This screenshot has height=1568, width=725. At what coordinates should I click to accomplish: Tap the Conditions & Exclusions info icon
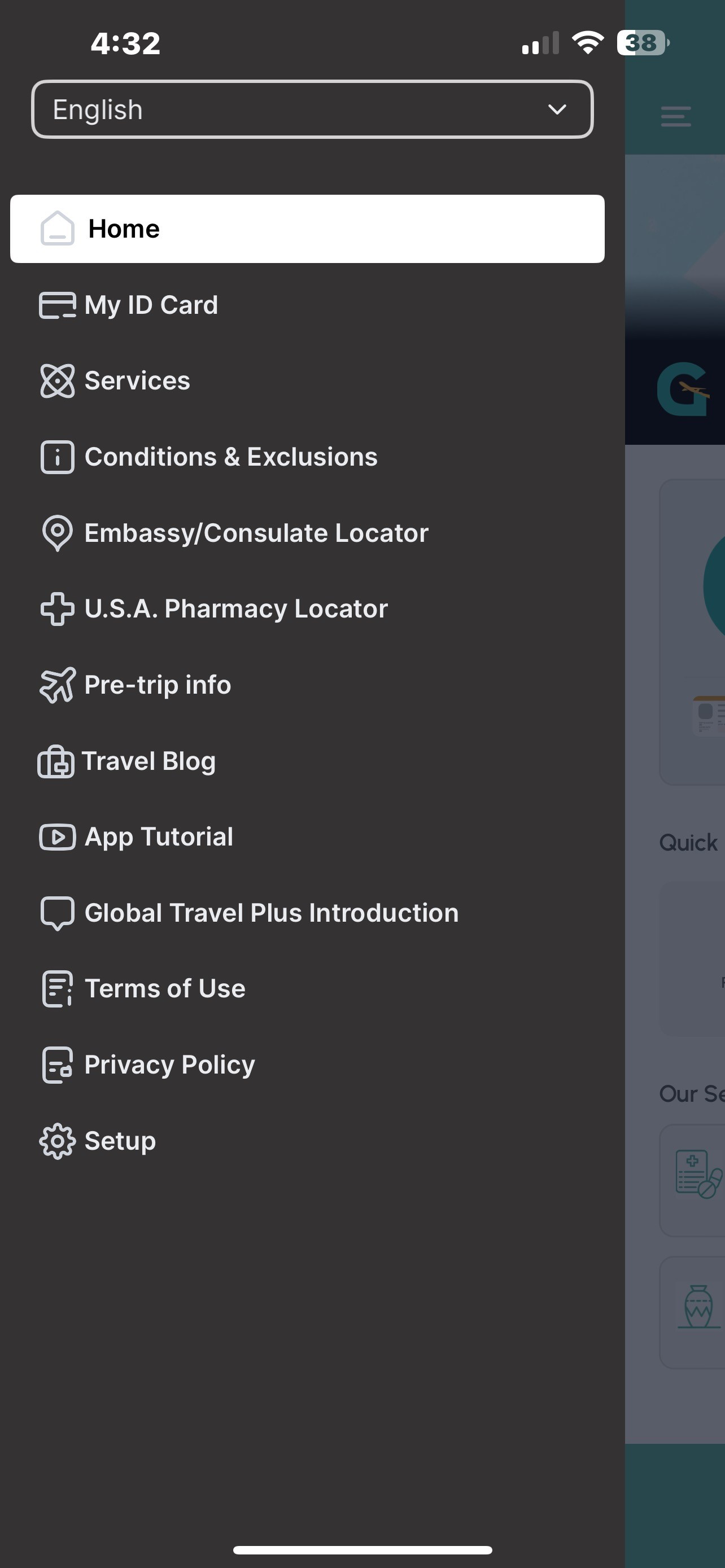(57, 457)
